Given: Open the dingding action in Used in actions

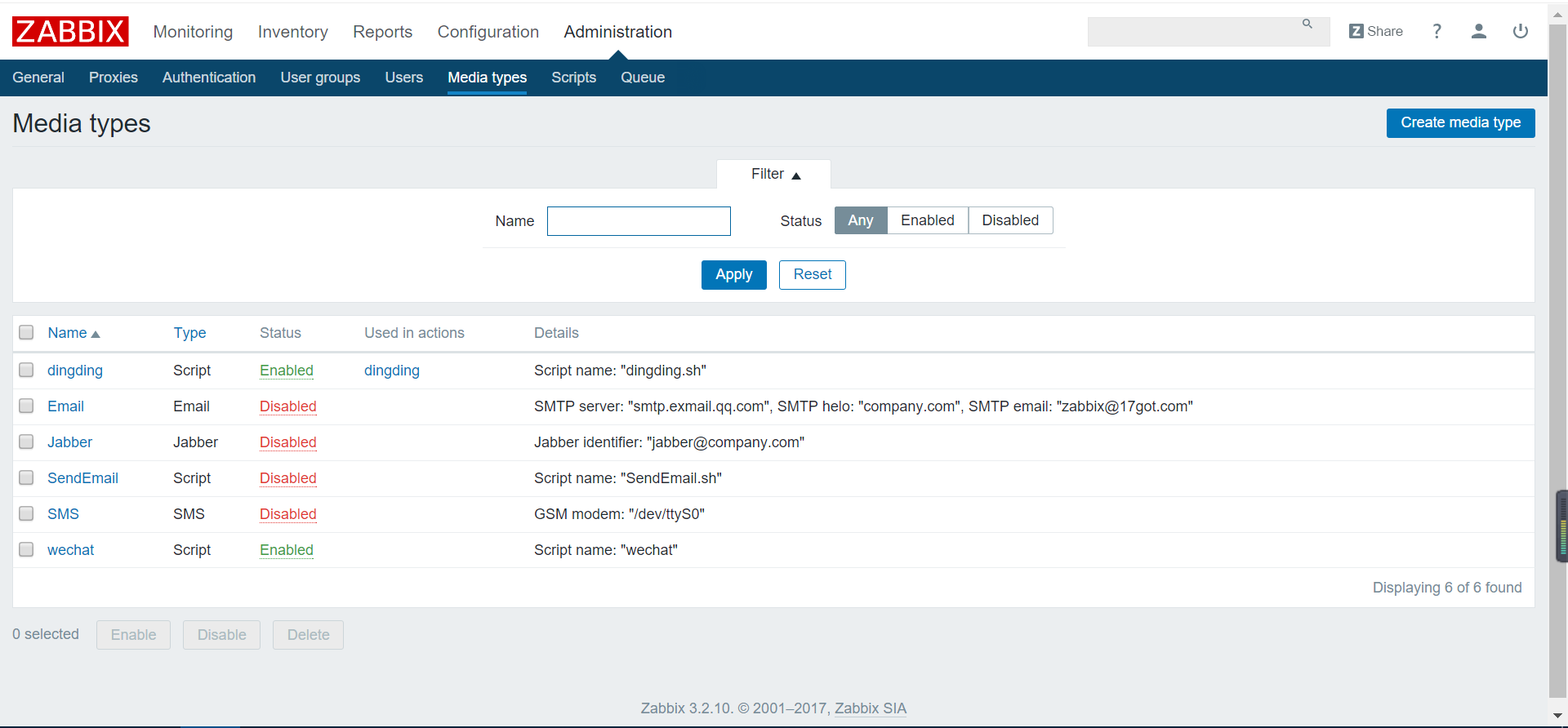Looking at the screenshot, I should [392, 371].
